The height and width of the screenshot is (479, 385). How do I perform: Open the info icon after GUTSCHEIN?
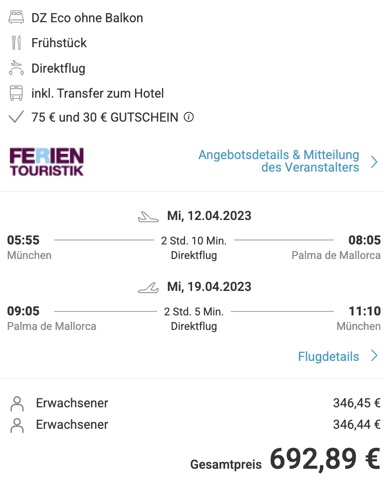click(189, 117)
